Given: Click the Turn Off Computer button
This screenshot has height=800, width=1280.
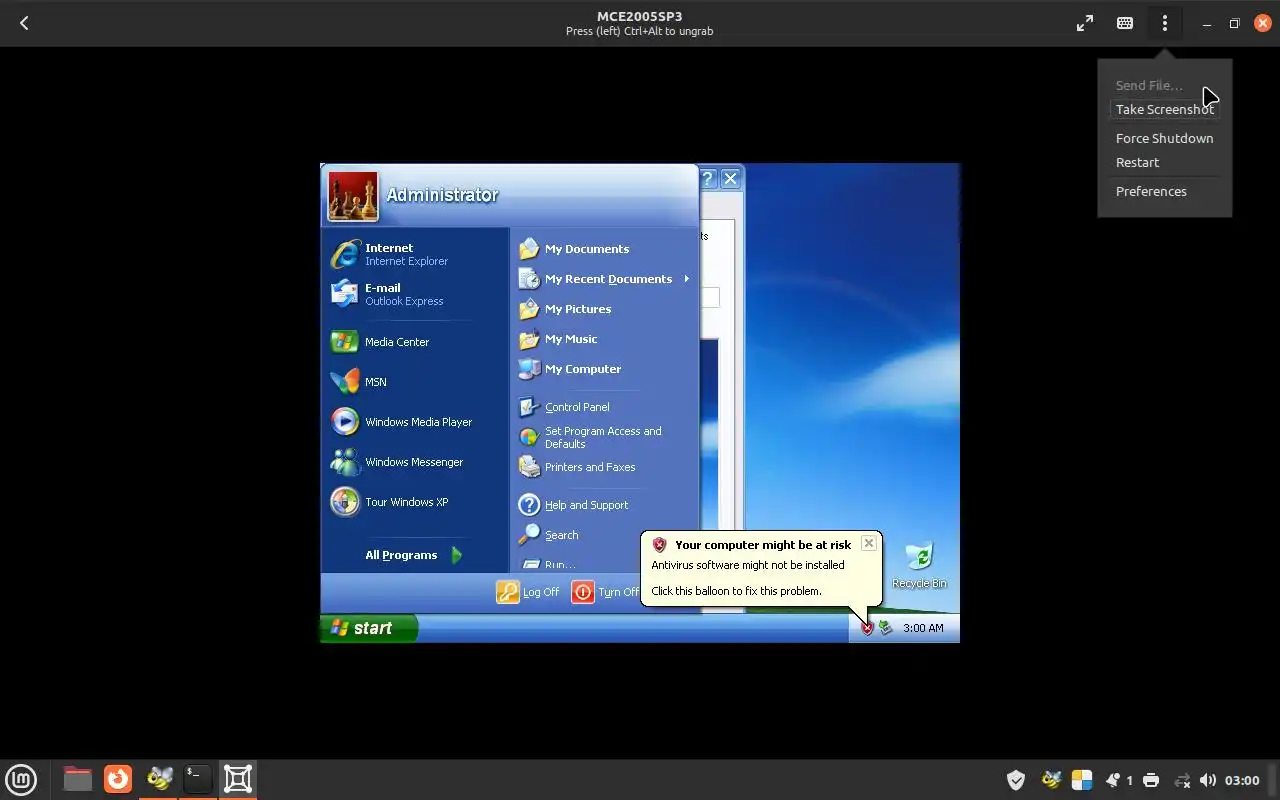Looking at the screenshot, I should point(606,592).
